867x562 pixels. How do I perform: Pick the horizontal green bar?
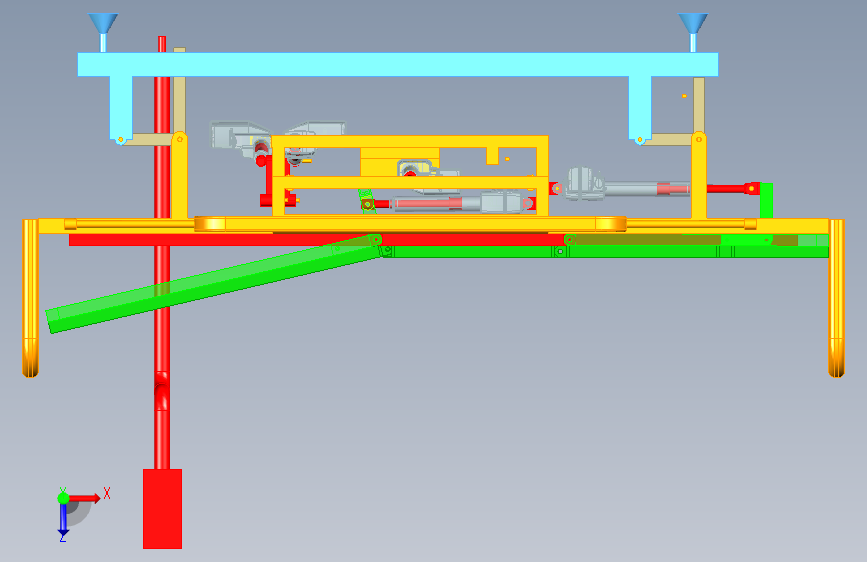coord(606,252)
